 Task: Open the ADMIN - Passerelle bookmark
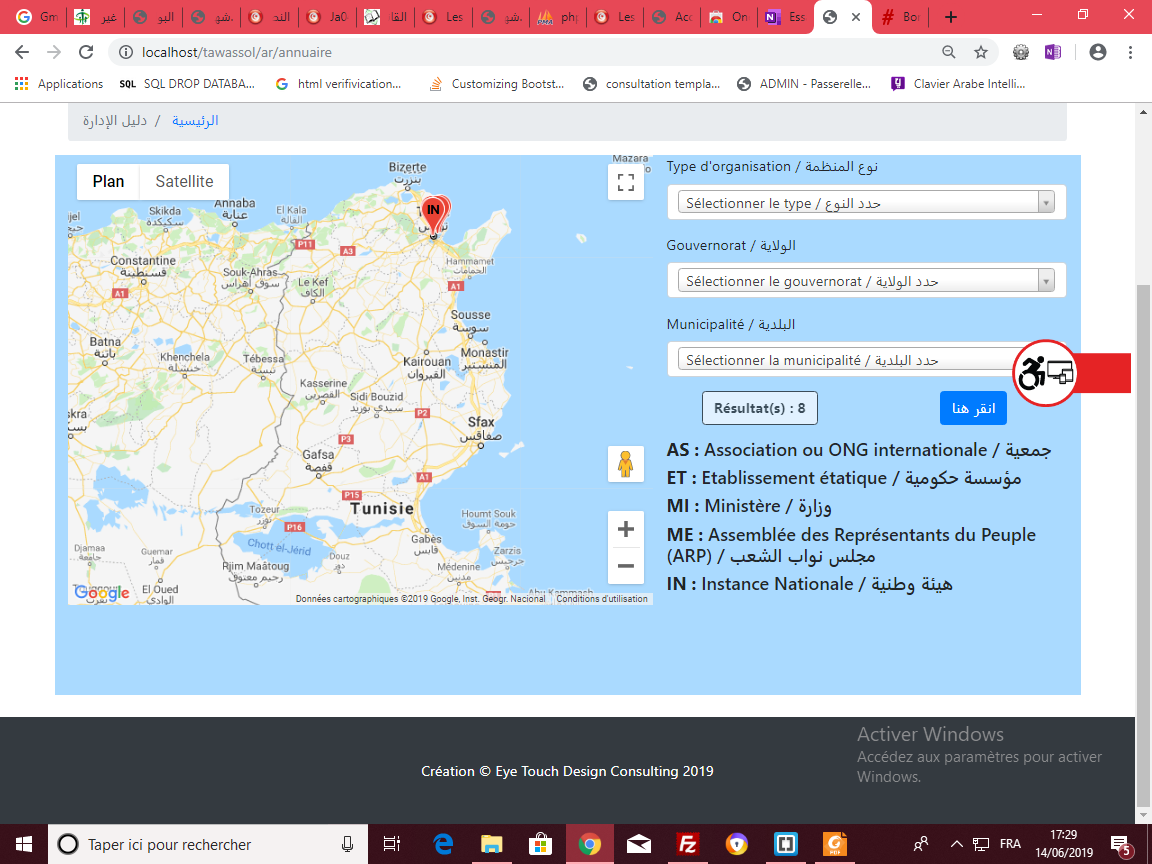point(804,84)
